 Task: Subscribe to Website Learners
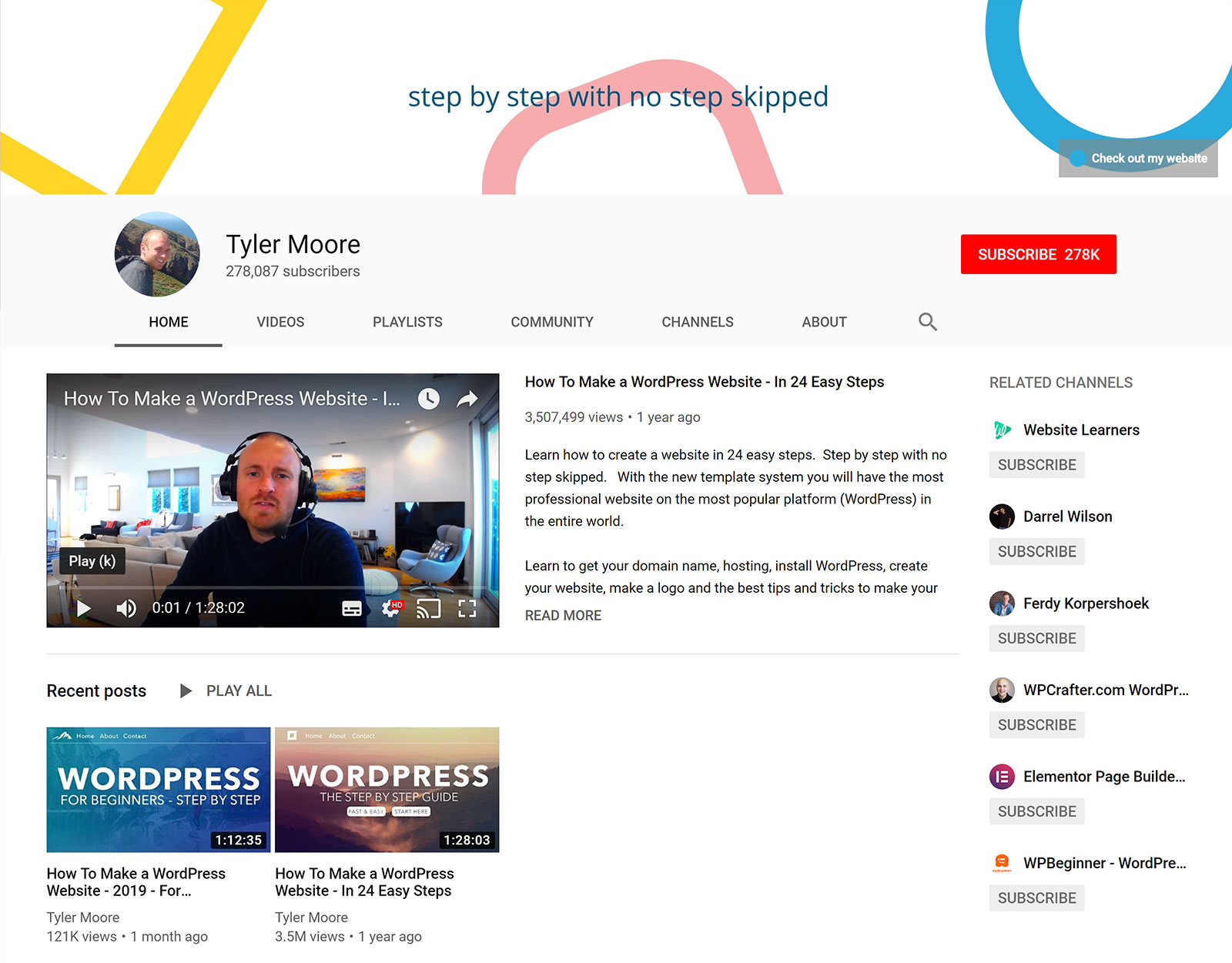(1037, 465)
